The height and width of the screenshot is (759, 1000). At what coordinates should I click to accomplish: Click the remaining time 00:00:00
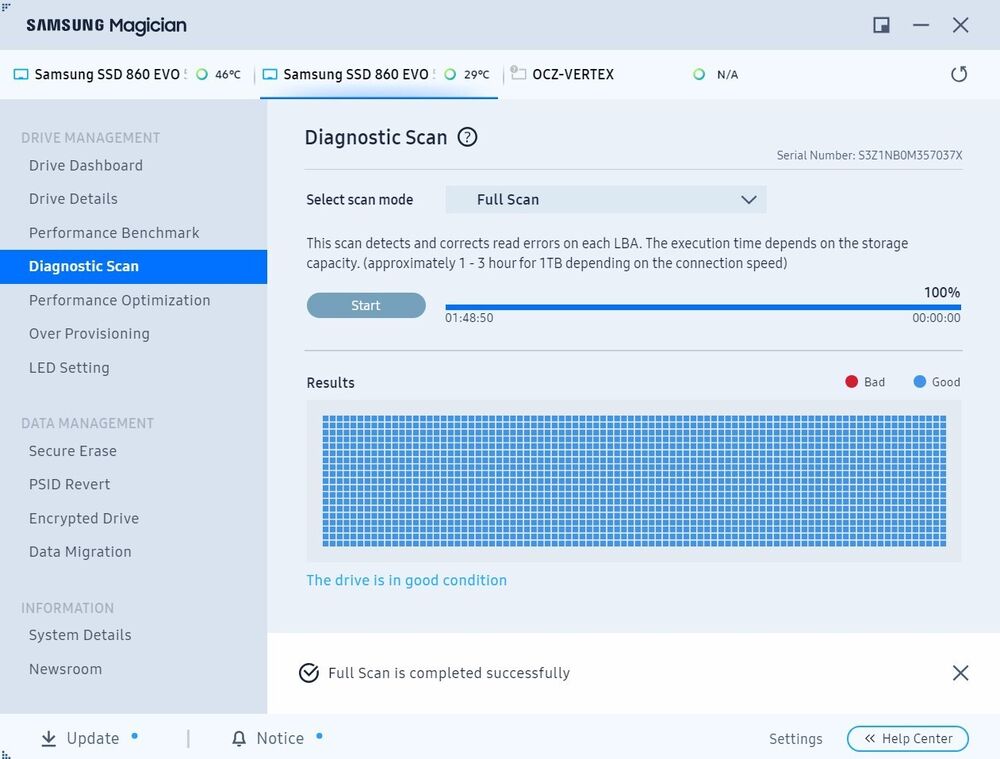click(x=936, y=318)
